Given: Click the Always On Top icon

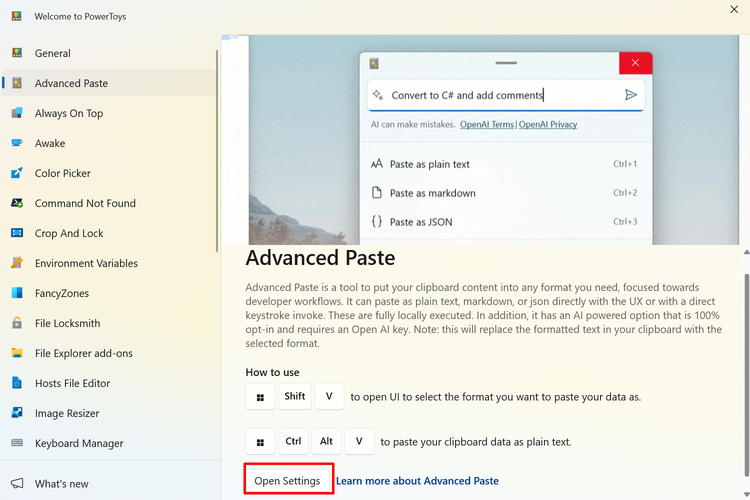Looking at the screenshot, I should 17,113.
